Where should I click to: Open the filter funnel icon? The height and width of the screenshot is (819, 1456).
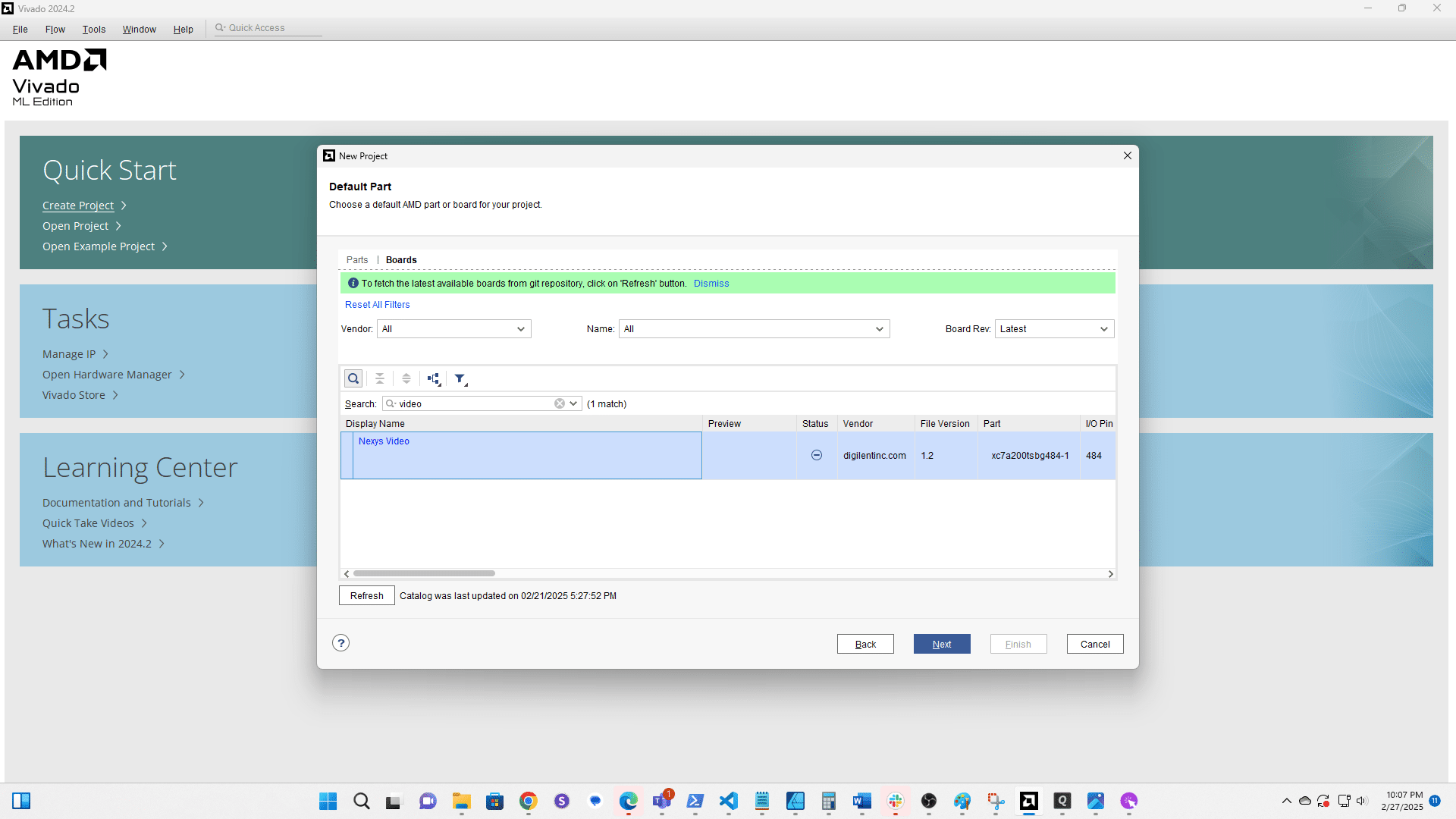pyautogui.click(x=460, y=378)
